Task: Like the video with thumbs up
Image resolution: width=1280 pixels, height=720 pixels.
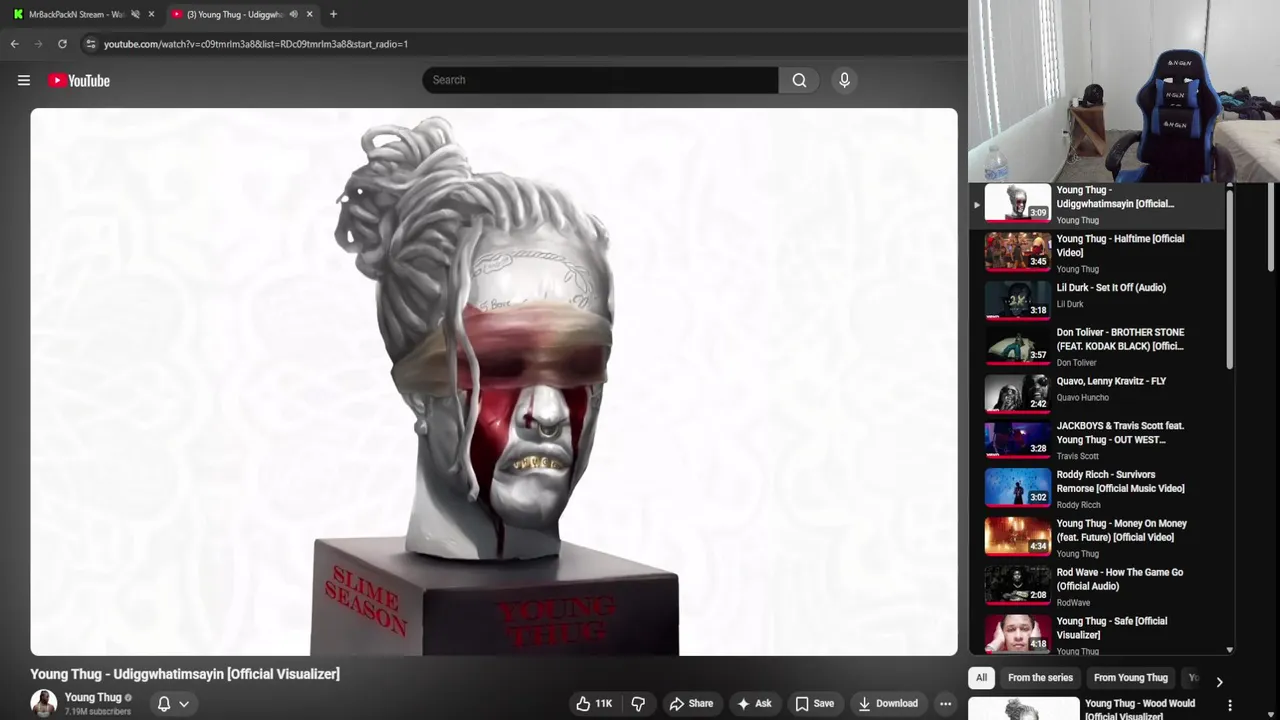Action: coord(593,704)
